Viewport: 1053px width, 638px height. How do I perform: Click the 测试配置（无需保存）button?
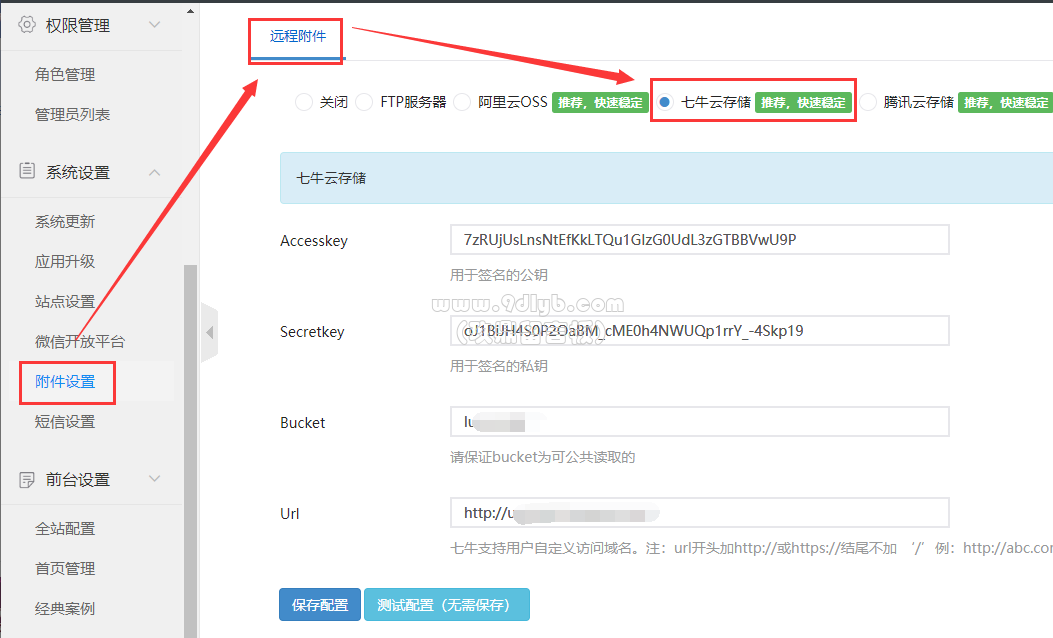[x=447, y=604]
